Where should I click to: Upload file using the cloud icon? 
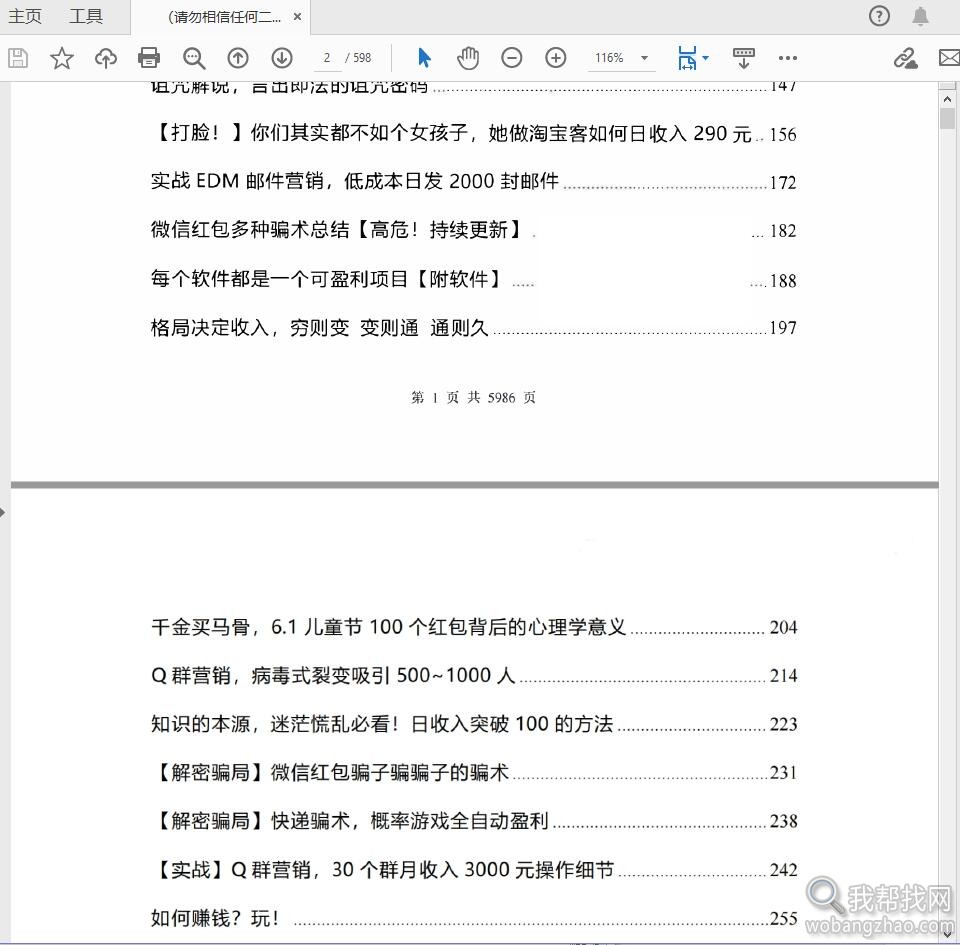coord(105,58)
